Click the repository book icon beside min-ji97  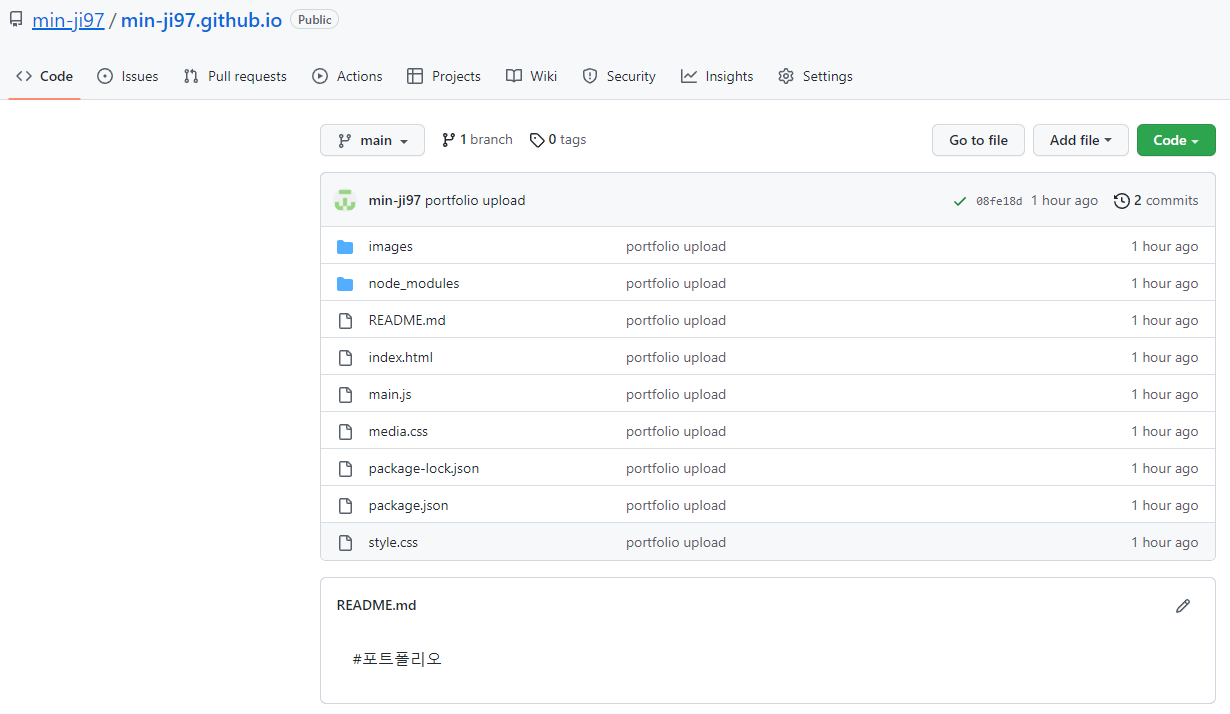click(16, 19)
